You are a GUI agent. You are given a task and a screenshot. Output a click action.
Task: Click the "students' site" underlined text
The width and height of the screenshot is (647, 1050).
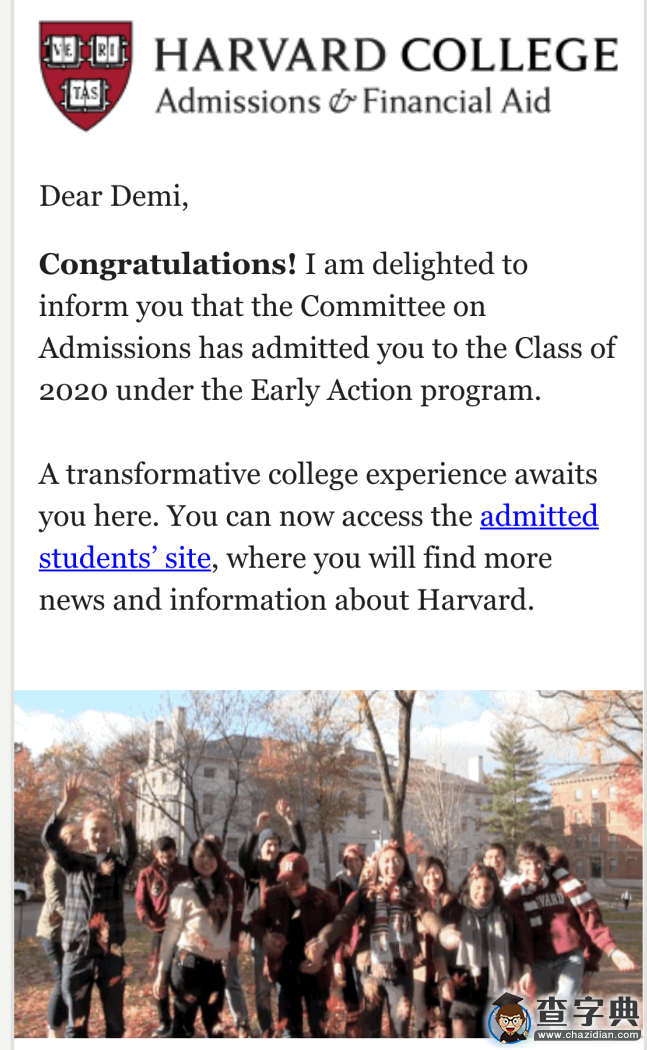point(125,558)
